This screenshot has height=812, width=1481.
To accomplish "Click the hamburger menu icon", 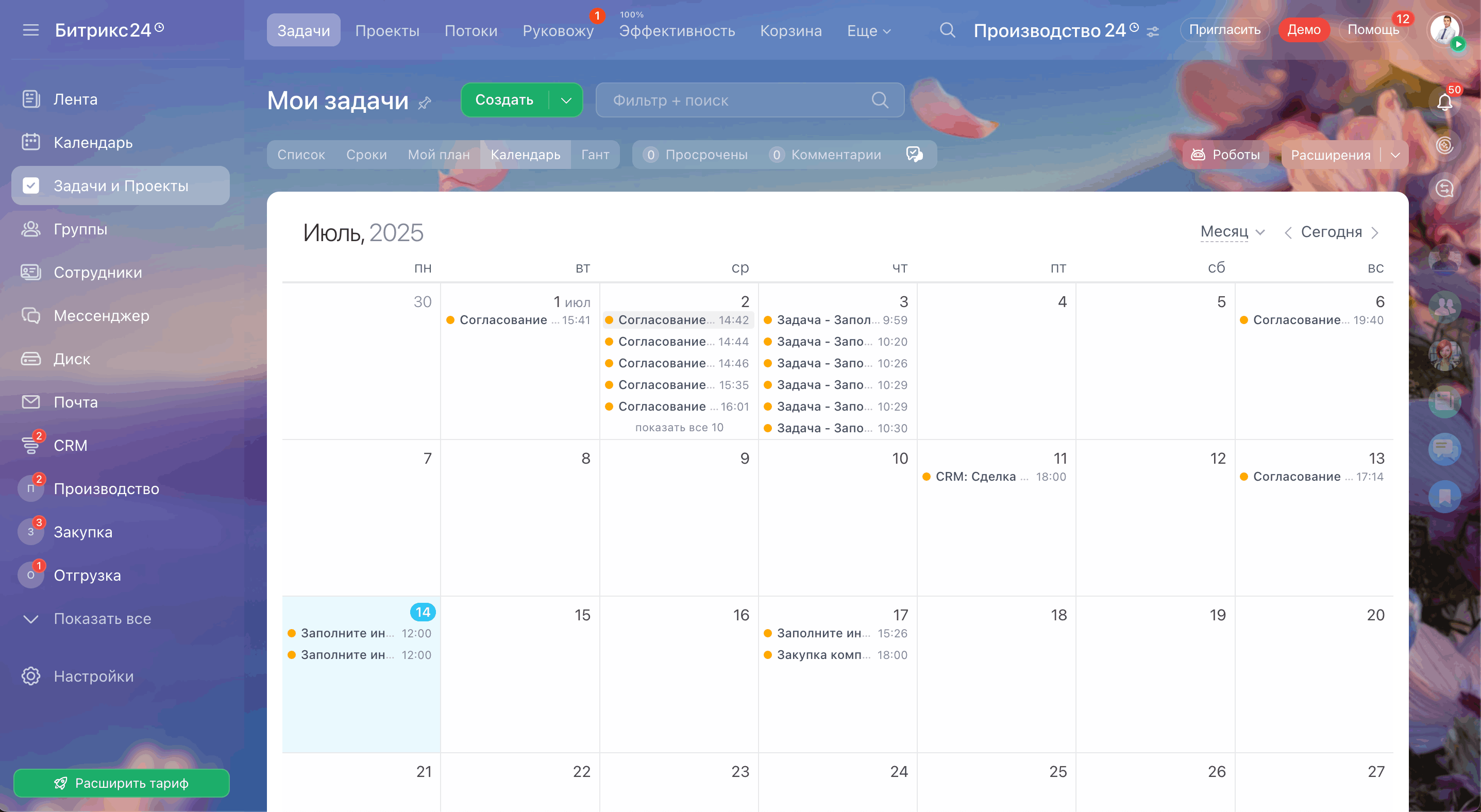I will [30, 30].
